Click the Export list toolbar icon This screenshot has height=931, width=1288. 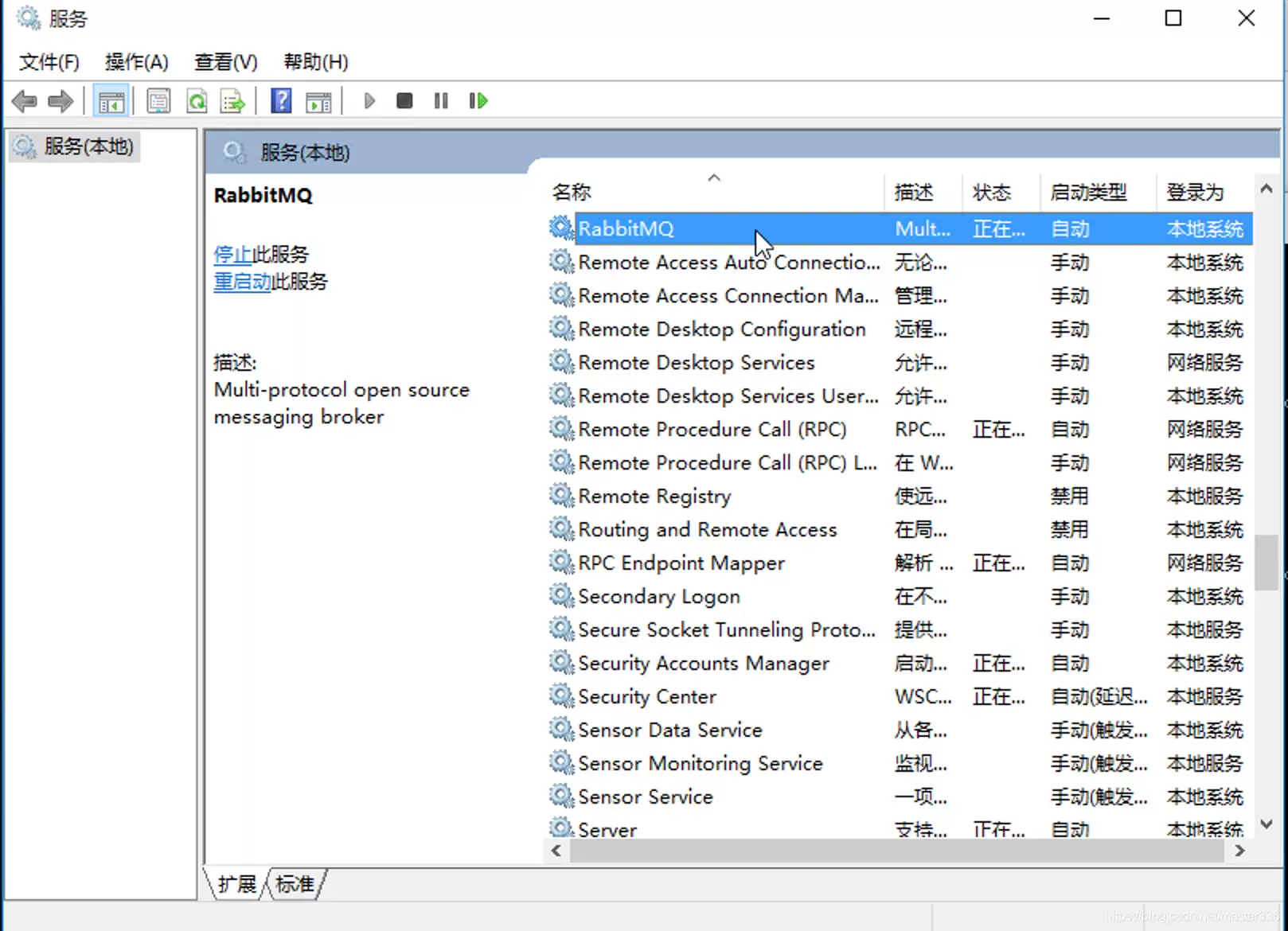pos(233,101)
